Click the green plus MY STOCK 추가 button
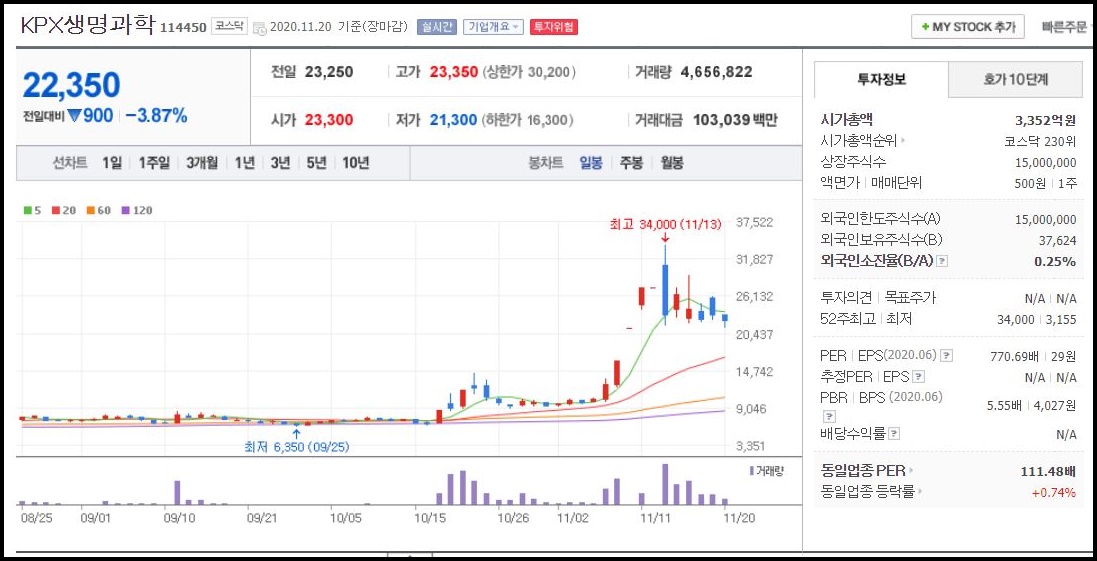This screenshot has height=561, width=1097. coord(968,27)
